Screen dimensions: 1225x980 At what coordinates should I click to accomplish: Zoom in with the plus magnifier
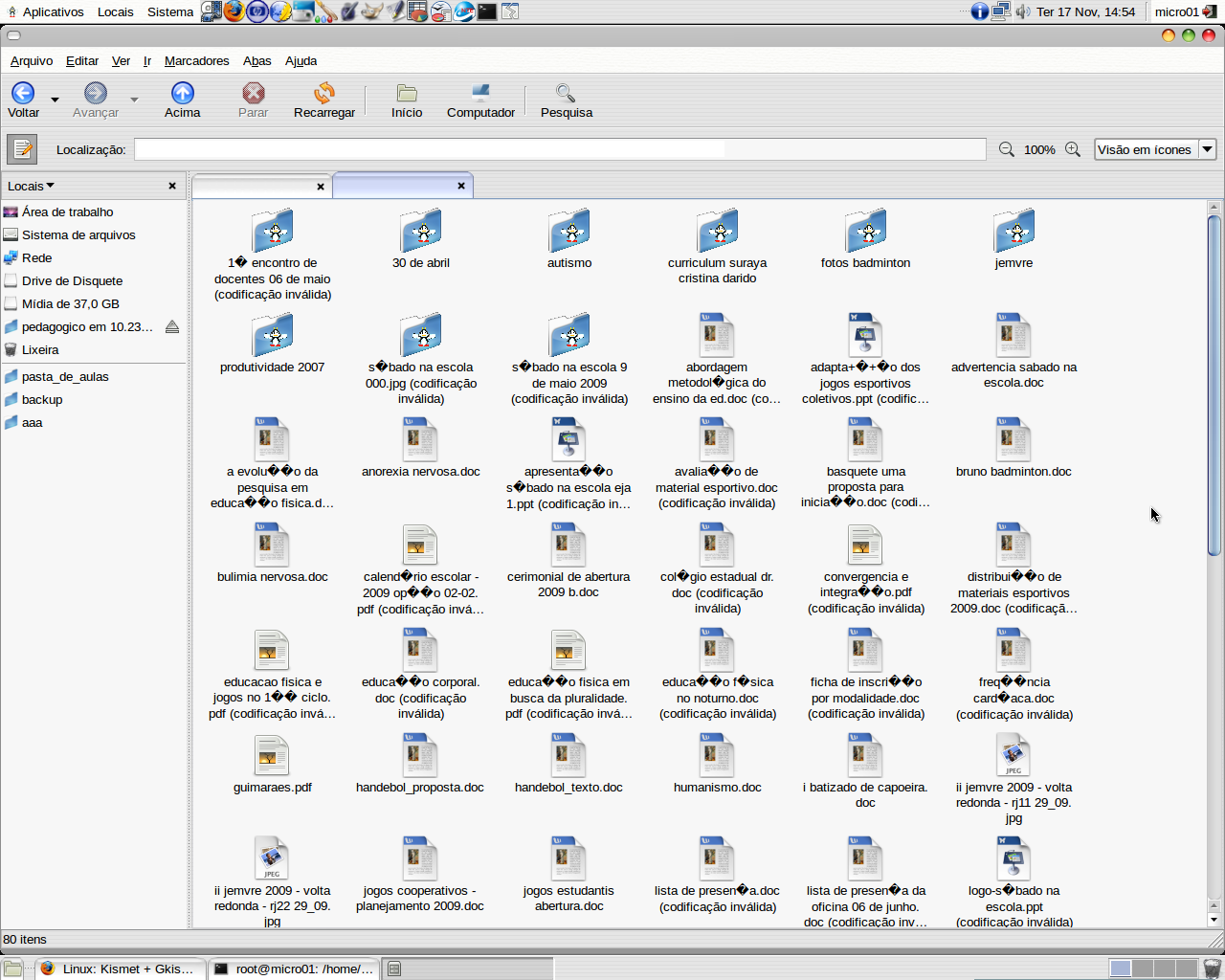pyautogui.click(x=1073, y=149)
